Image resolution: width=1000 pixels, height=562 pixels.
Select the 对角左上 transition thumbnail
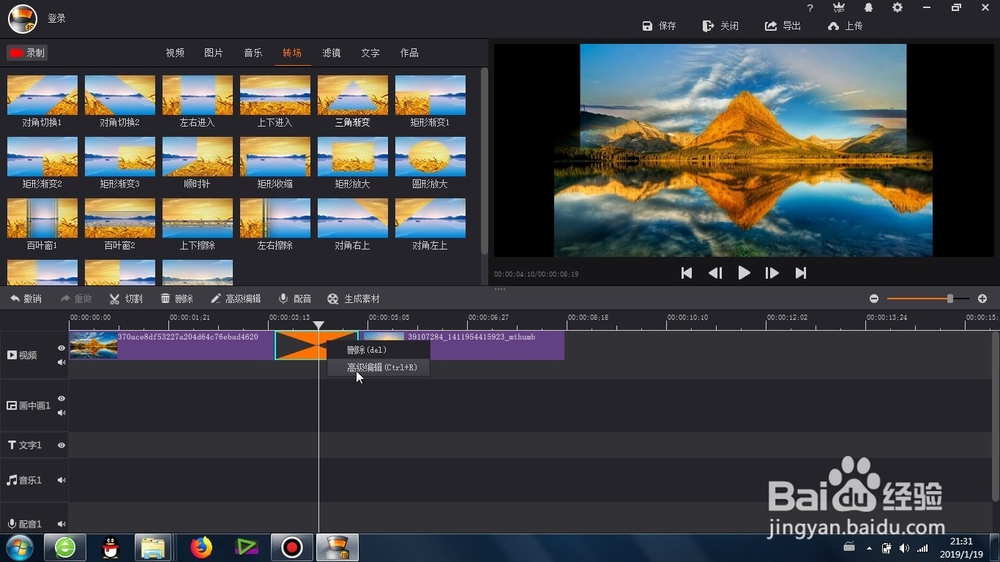[430, 218]
